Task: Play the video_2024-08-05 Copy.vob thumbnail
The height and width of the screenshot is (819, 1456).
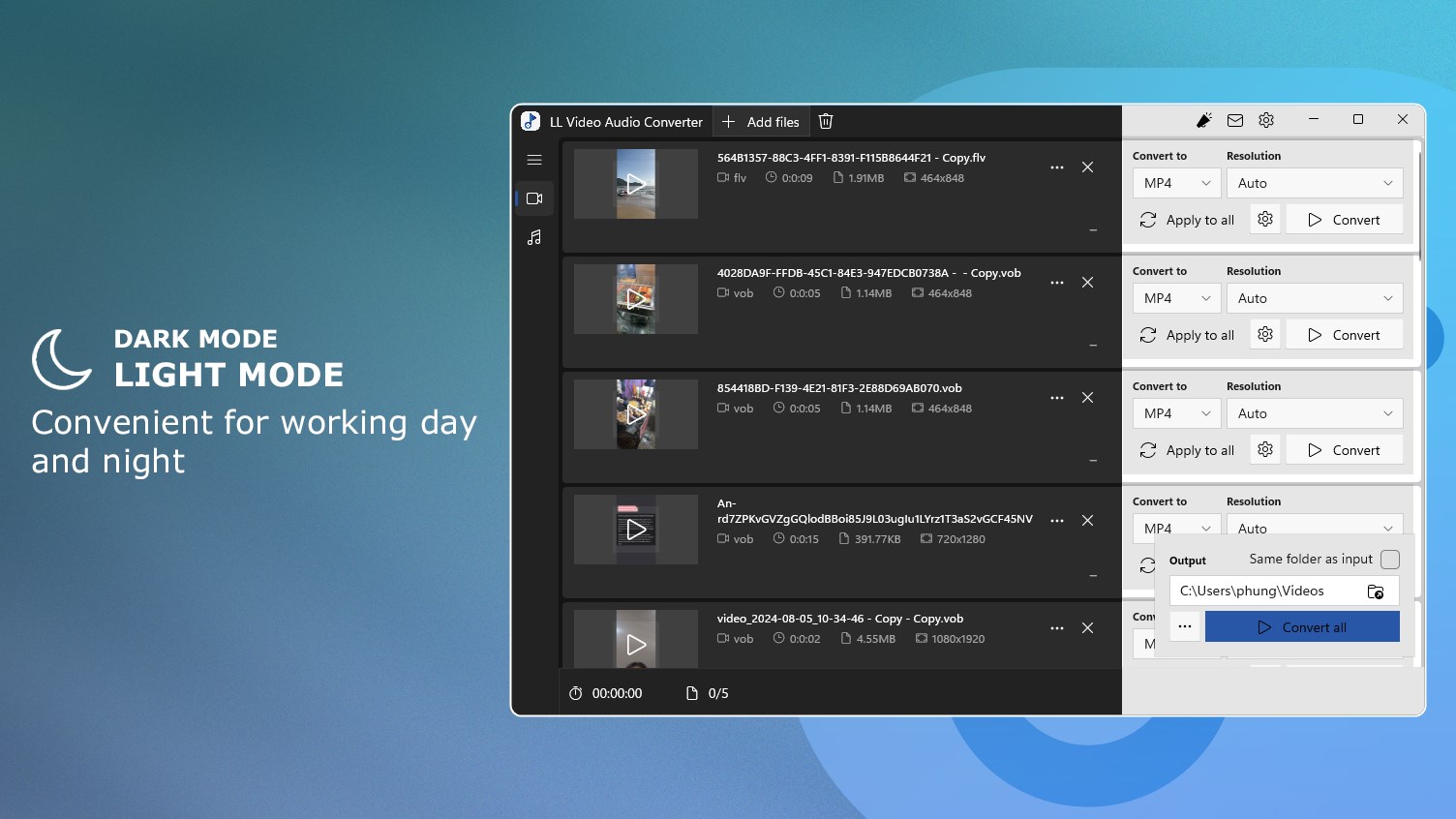Action: point(636,639)
